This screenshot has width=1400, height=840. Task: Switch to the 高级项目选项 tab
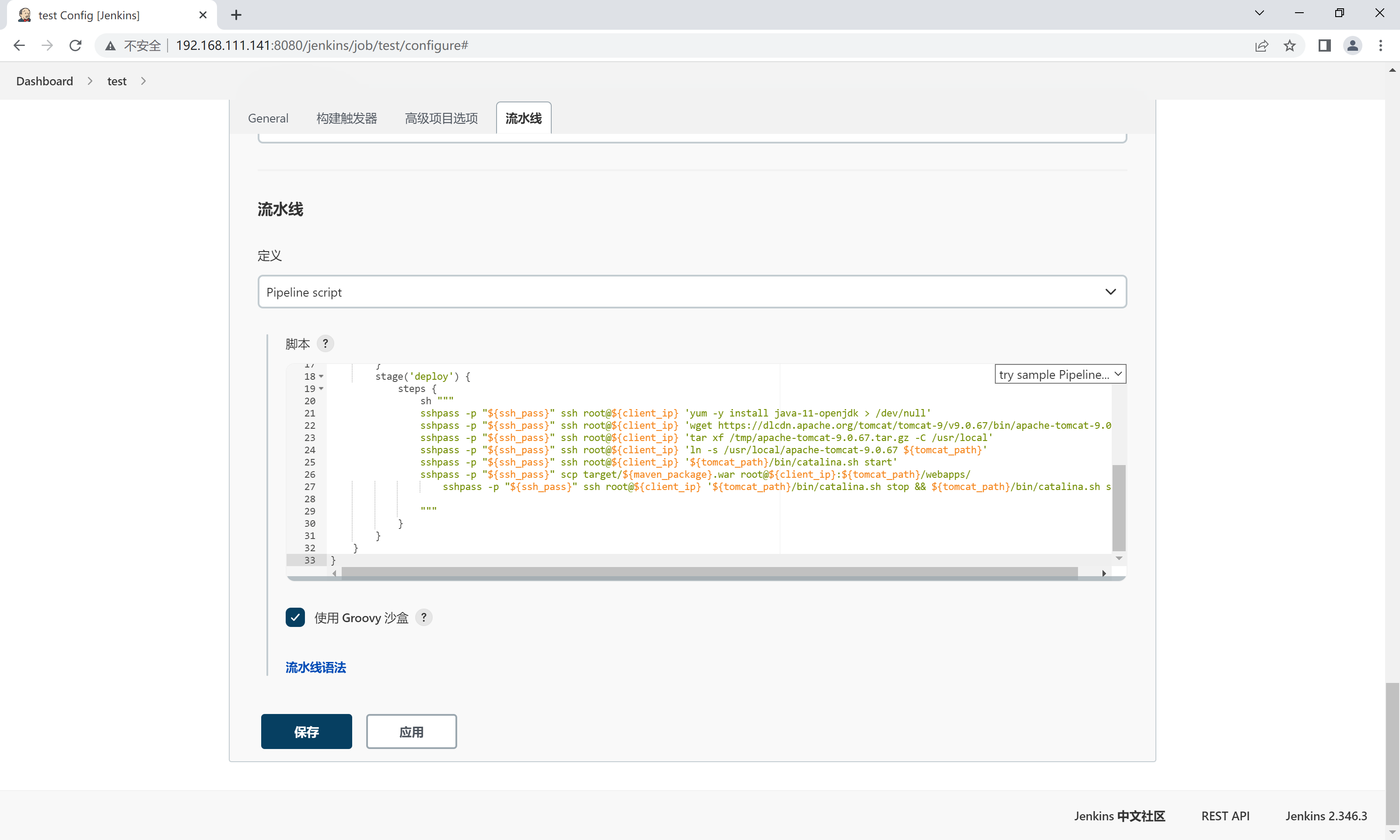(x=441, y=118)
